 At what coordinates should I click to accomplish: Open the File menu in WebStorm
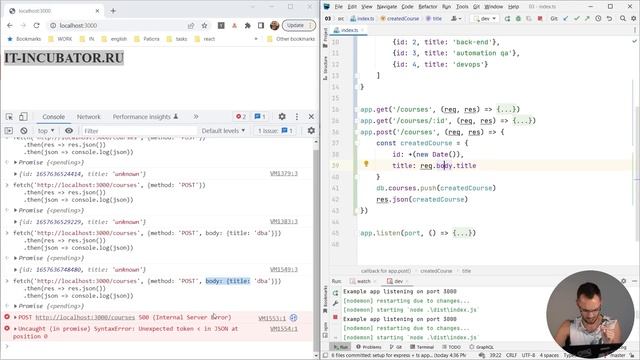[x=339, y=7]
